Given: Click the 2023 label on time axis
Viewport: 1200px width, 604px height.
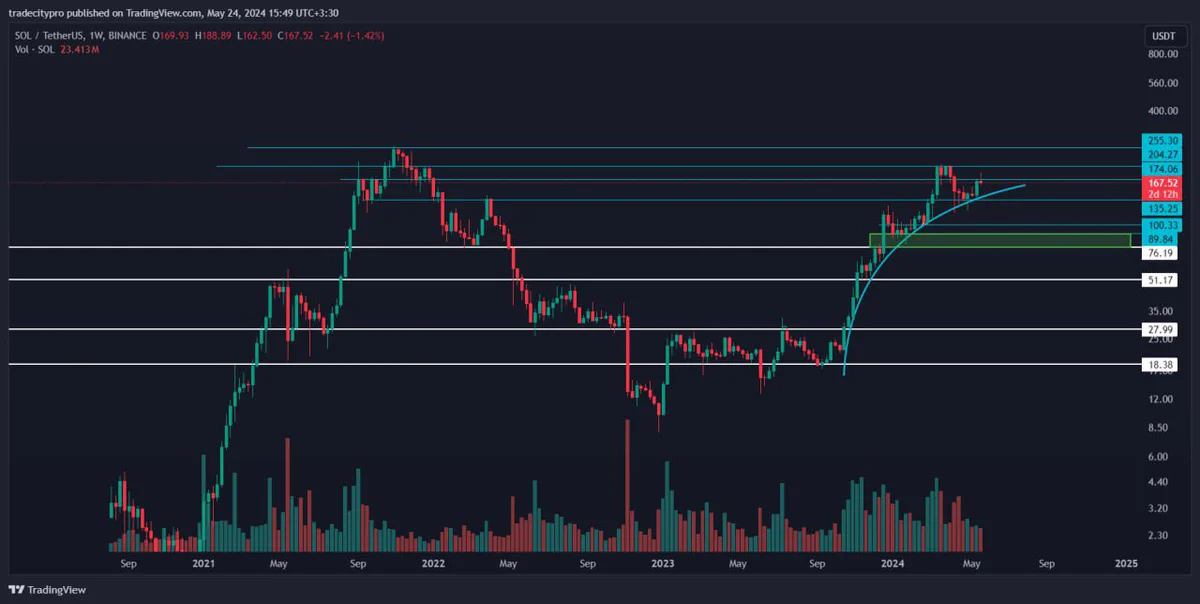Looking at the screenshot, I should point(662,564).
